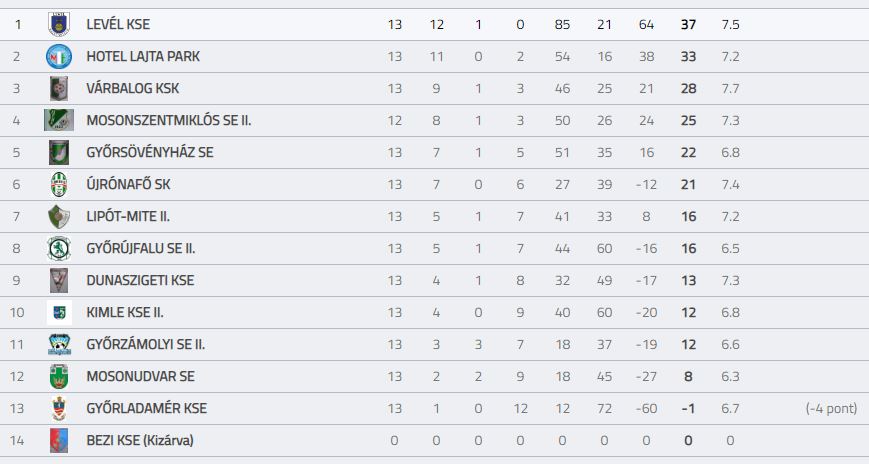Open the BEZI KSE (Kizárva) team link
This screenshot has height=464, width=869.
coord(140,441)
